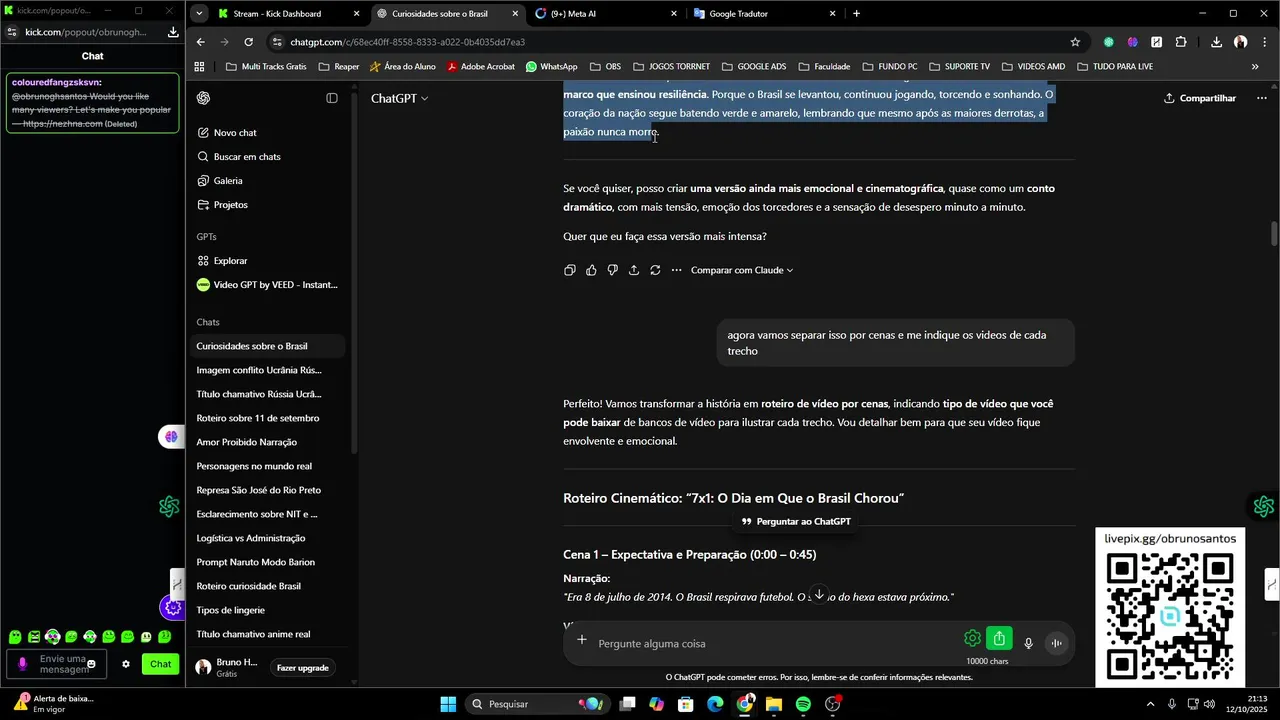Screen dimensions: 1280x720
Task: Regenerate the response with retry icon
Action: click(655, 270)
